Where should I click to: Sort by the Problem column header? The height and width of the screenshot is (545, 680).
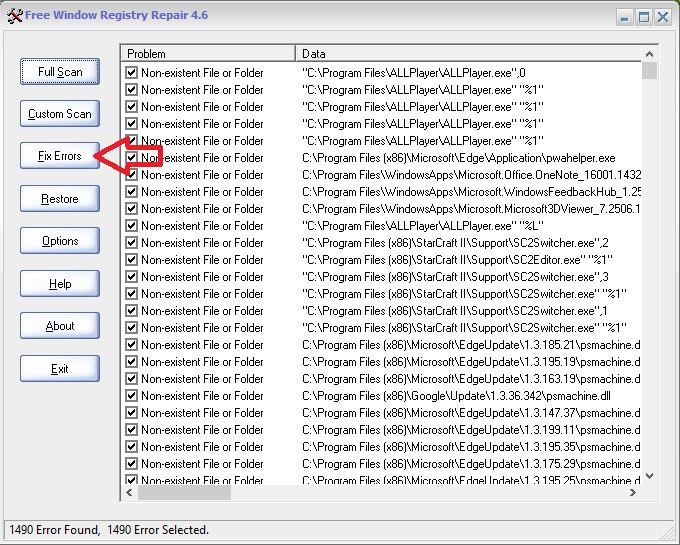(x=208, y=53)
